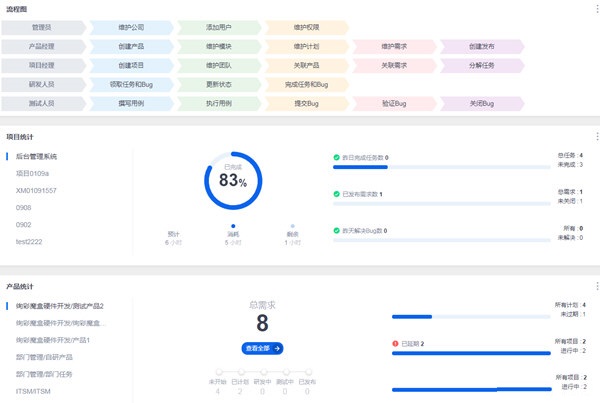Click the 创建产品 flow step
The image size is (600, 403).
pos(131,46)
